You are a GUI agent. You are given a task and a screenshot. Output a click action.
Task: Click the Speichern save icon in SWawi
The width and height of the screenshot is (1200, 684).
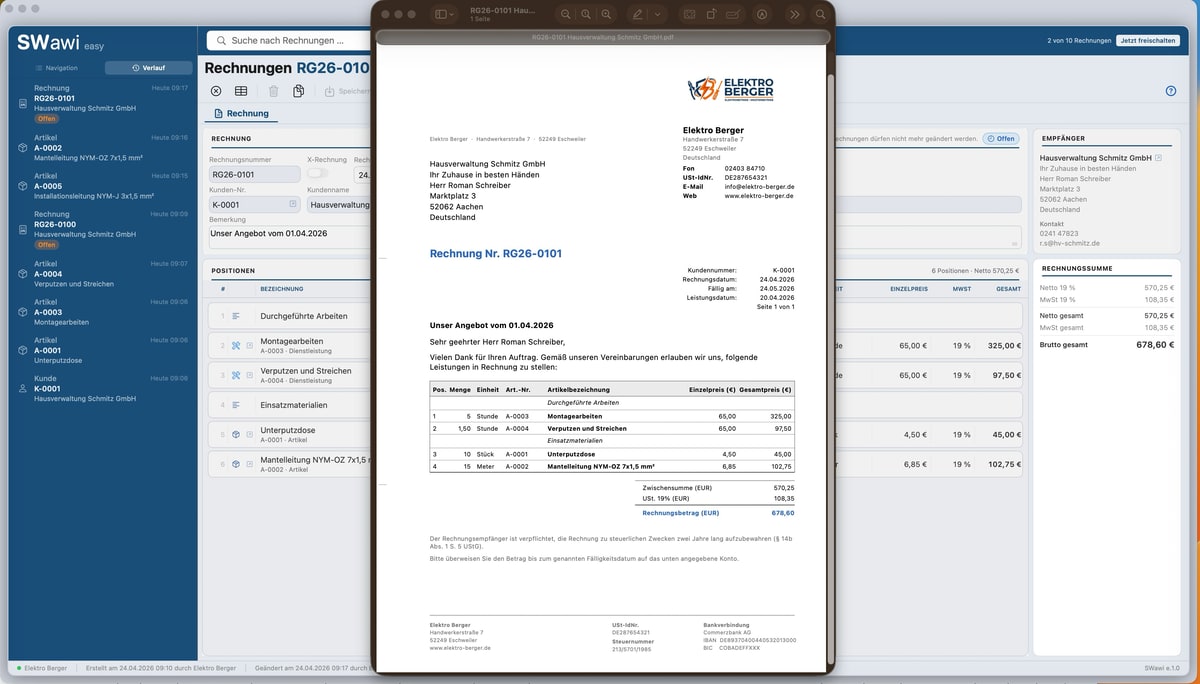tap(329, 91)
